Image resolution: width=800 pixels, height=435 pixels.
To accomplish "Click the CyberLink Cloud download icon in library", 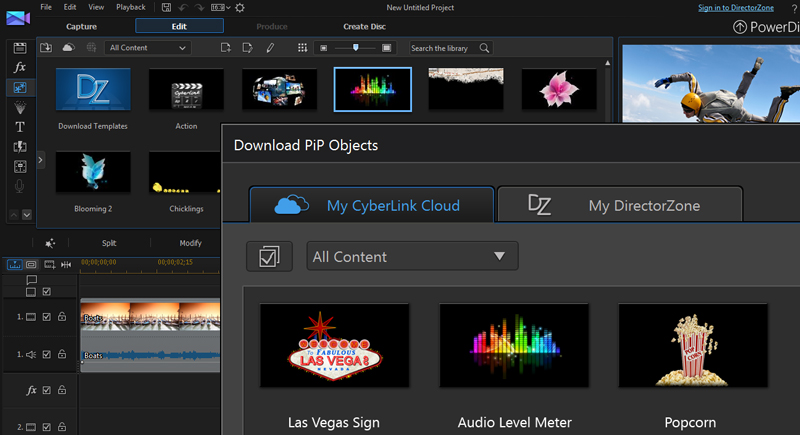I will coord(68,47).
